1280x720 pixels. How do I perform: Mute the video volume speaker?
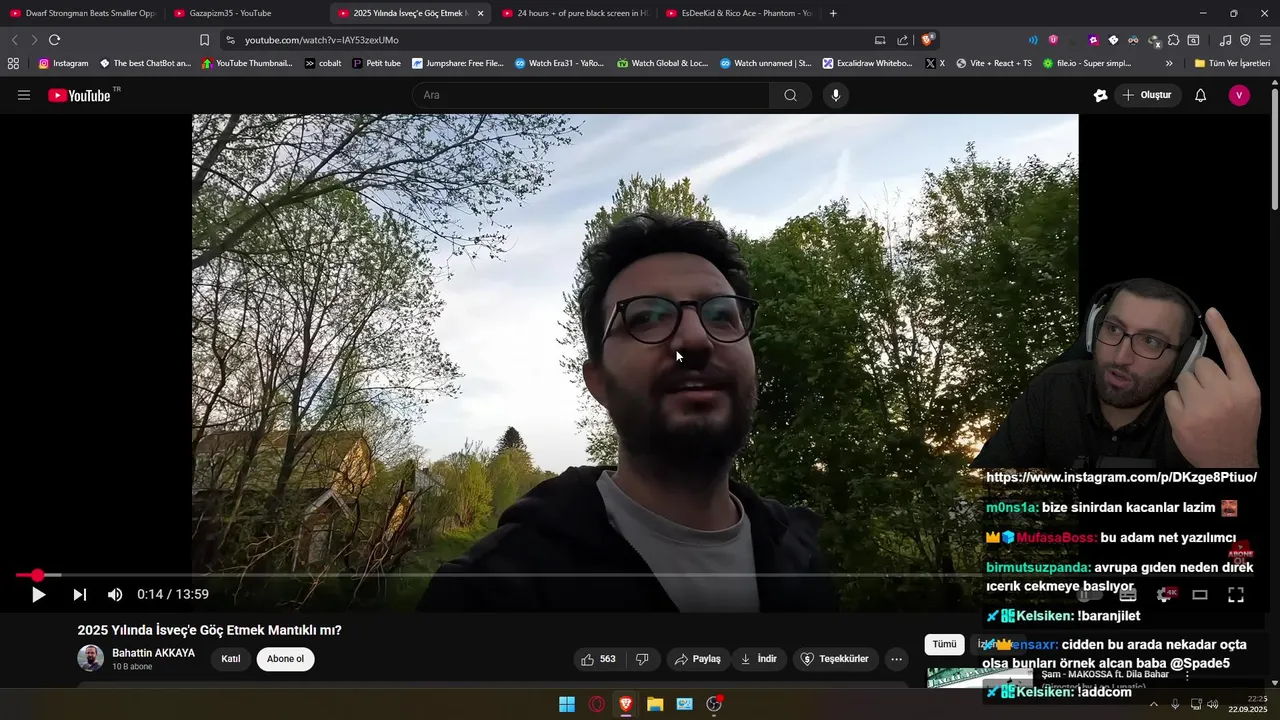115,594
